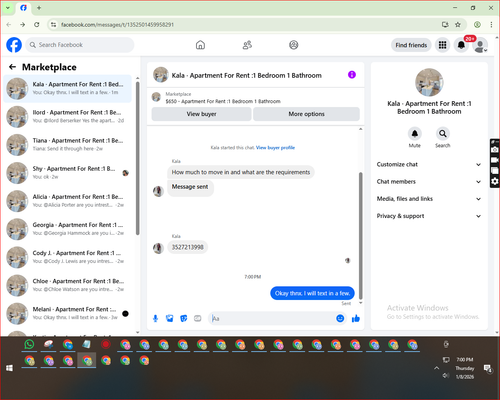
Task: Open WhatsApp from the taskbar
Action: 29,344
